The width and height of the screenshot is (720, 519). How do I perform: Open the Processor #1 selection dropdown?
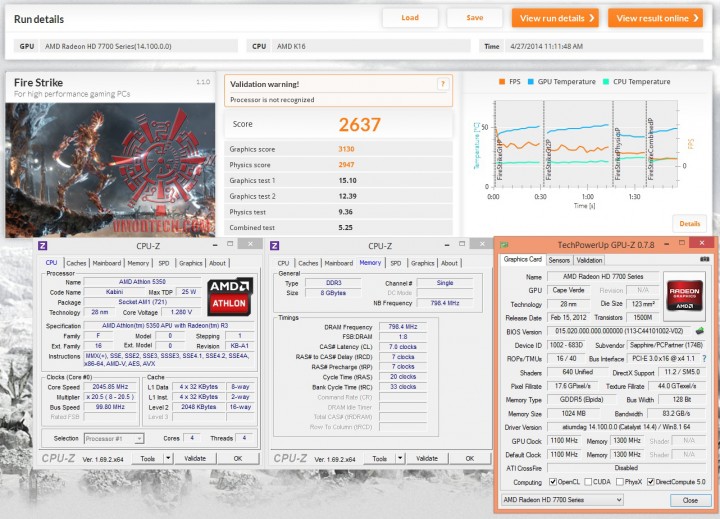[114, 439]
